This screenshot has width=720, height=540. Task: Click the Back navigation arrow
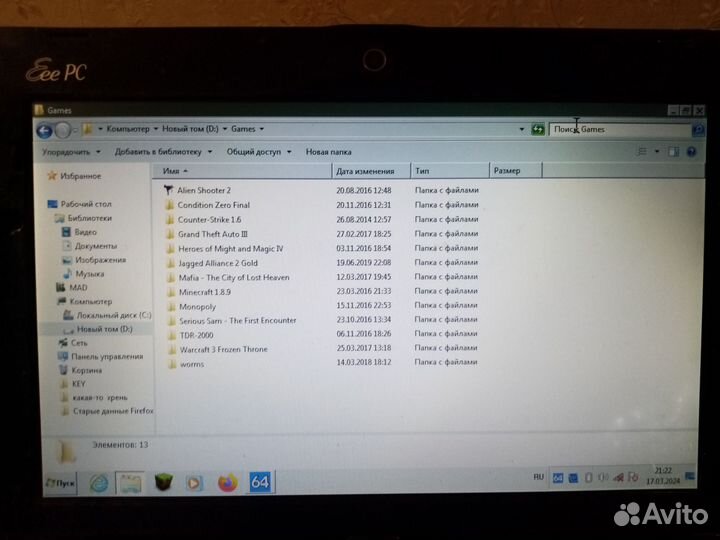tap(45, 131)
